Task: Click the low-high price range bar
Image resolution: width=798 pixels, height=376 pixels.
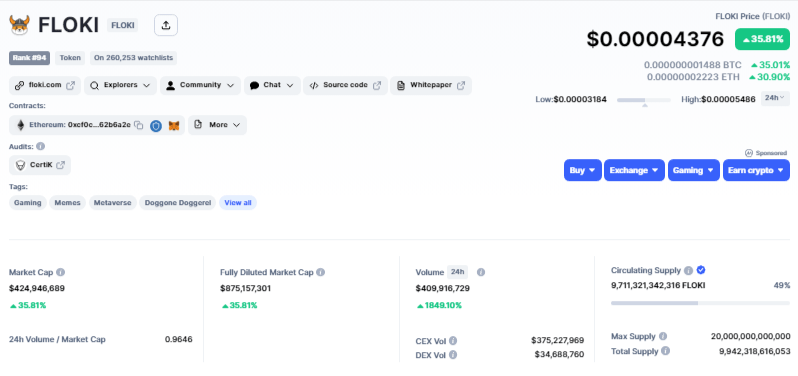Action: [x=644, y=101]
